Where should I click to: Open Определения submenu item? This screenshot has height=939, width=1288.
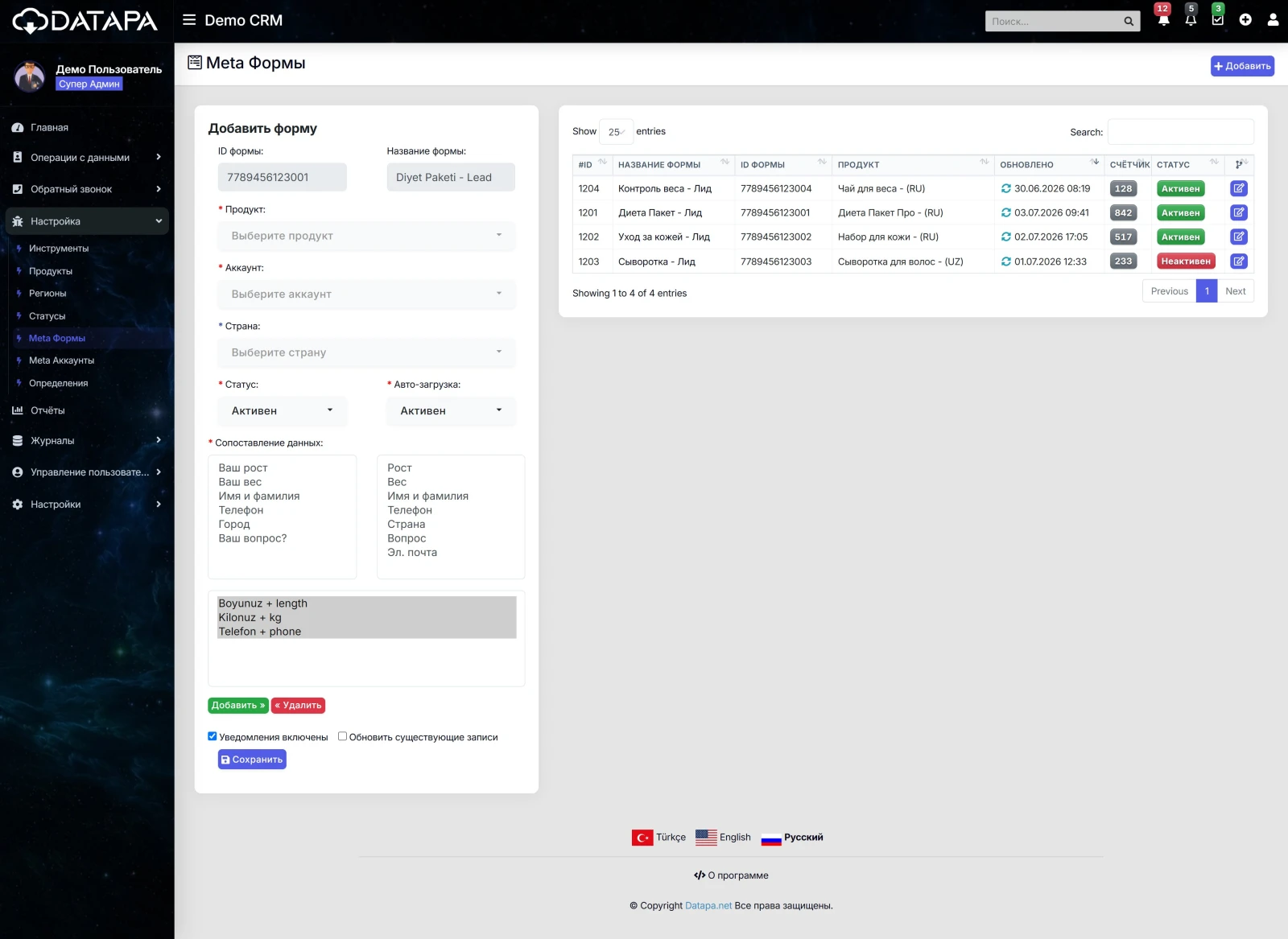[x=58, y=383]
